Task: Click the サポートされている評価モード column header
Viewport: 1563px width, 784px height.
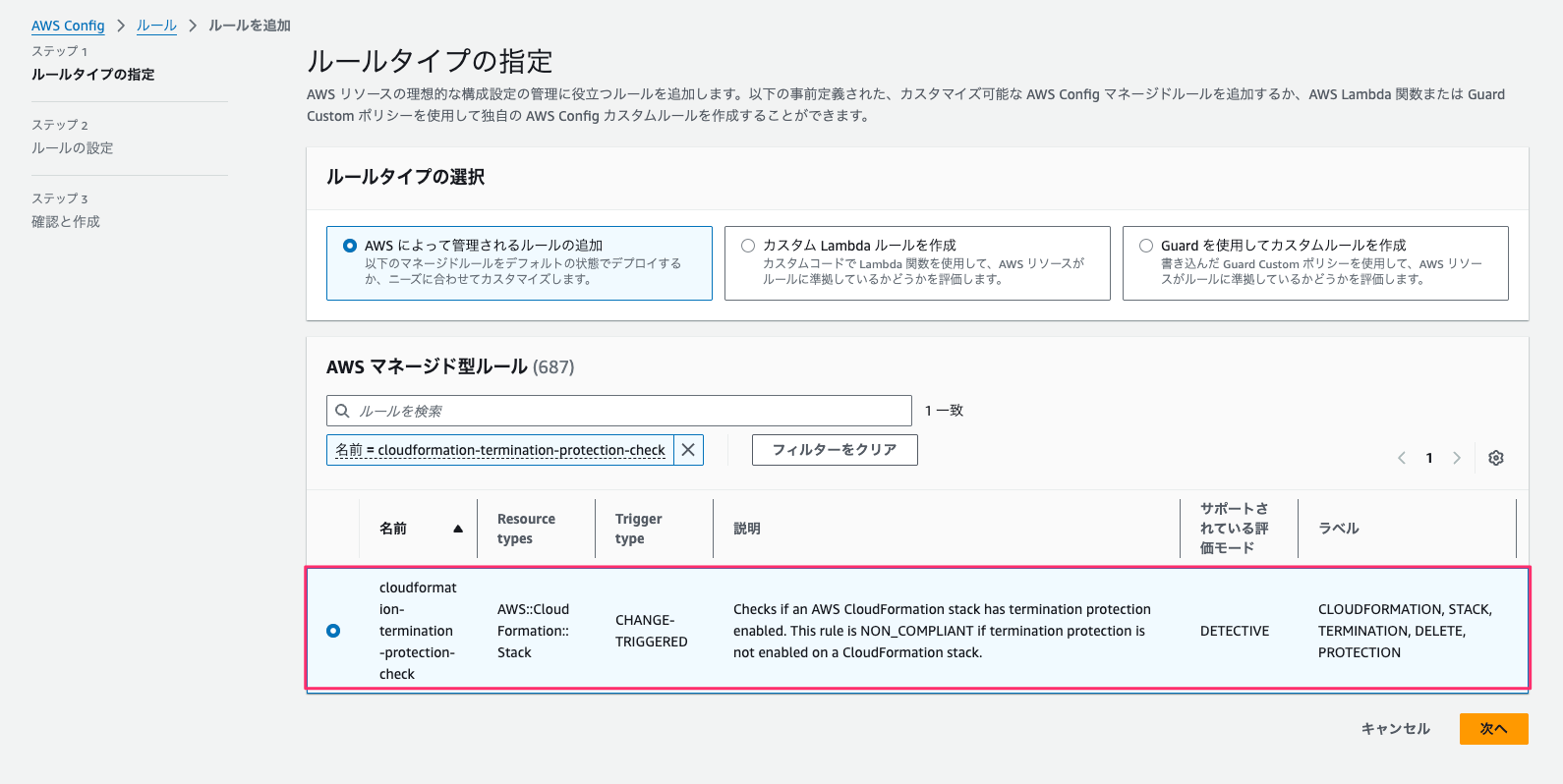Action: (1235, 529)
